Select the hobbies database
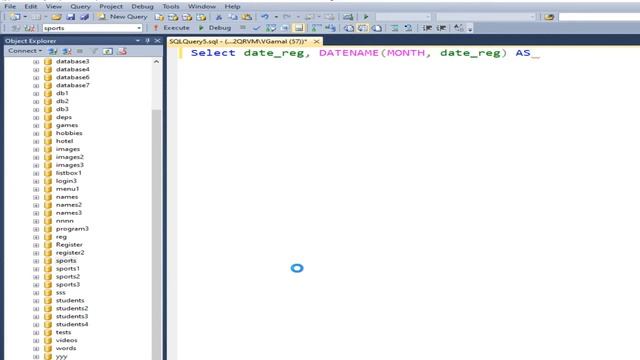The height and width of the screenshot is (360, 640). point(69,133)
